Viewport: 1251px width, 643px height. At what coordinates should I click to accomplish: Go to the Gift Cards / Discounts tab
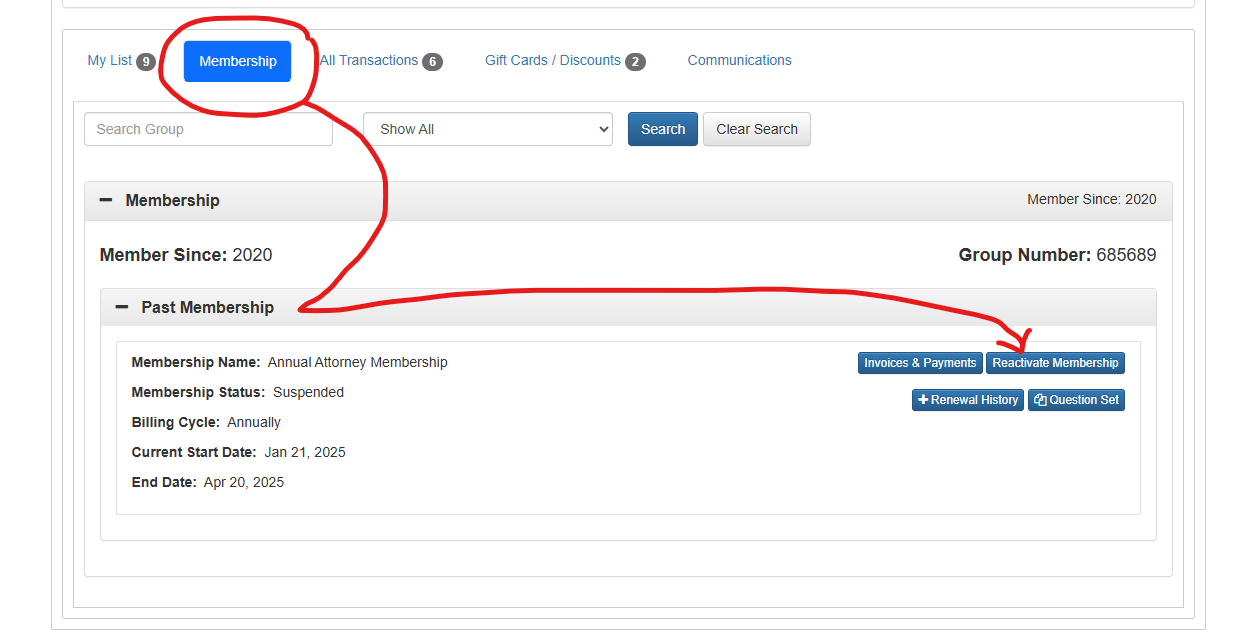pos(553,61)
